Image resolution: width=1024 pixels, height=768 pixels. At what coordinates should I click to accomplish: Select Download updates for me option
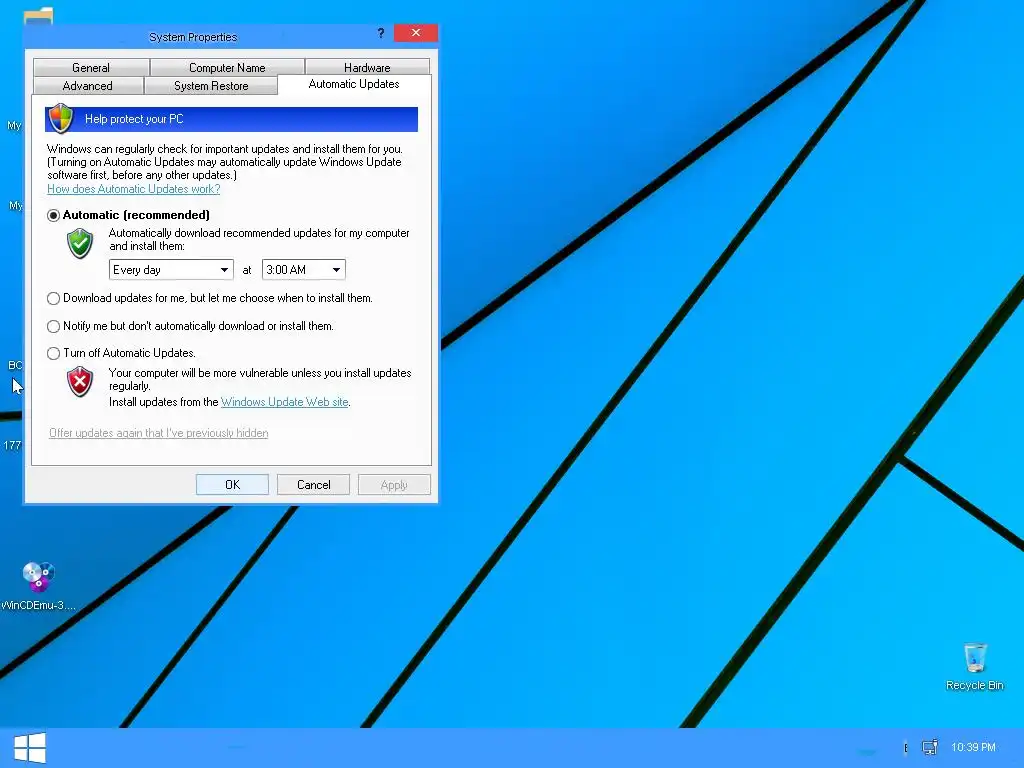54,298
